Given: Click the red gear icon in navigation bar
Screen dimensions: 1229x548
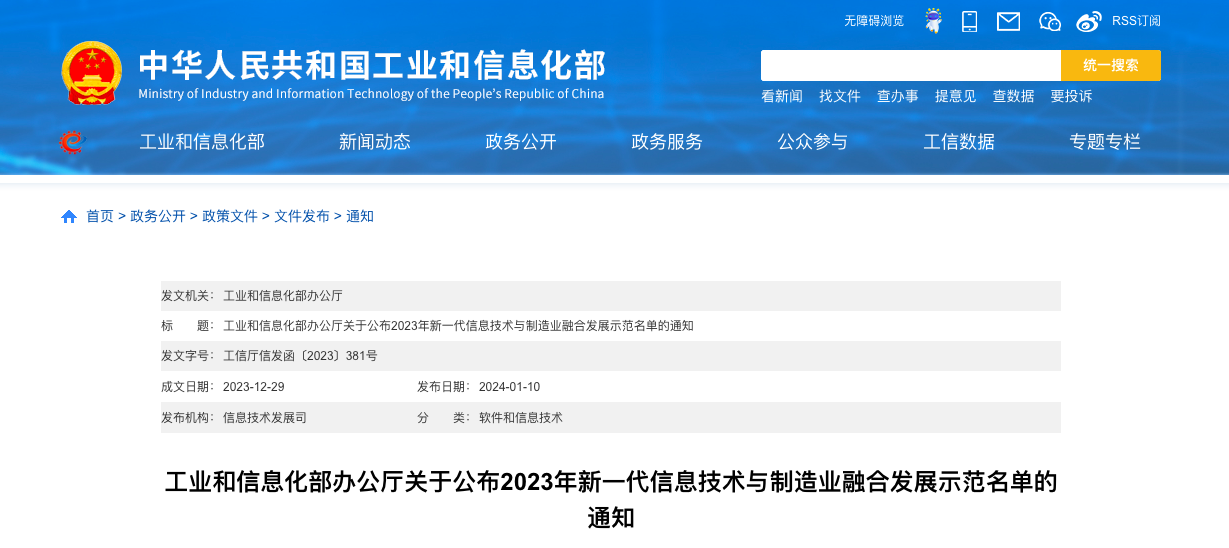Looking at the screenshot, I should point(71,142).
